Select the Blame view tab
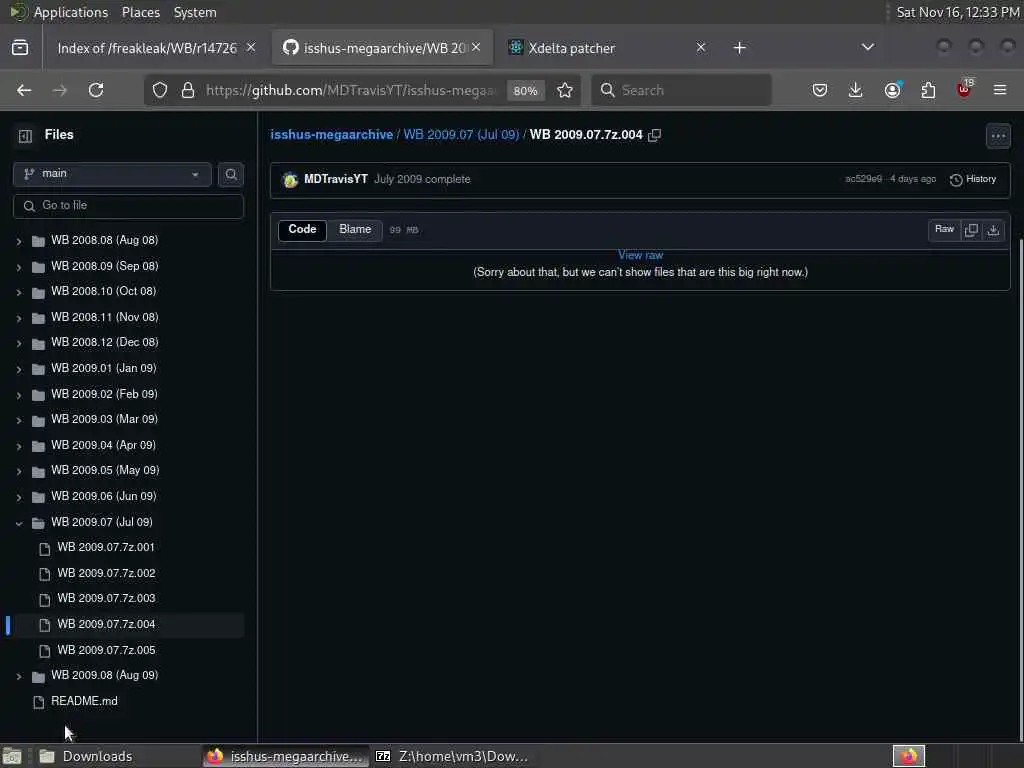 point(355,230)
